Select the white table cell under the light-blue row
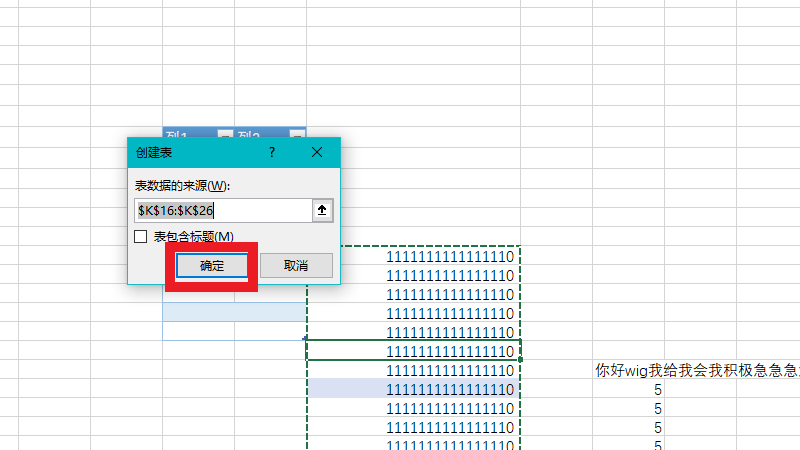The width and height of the screenshot is (800, 450). coord(234,331)
